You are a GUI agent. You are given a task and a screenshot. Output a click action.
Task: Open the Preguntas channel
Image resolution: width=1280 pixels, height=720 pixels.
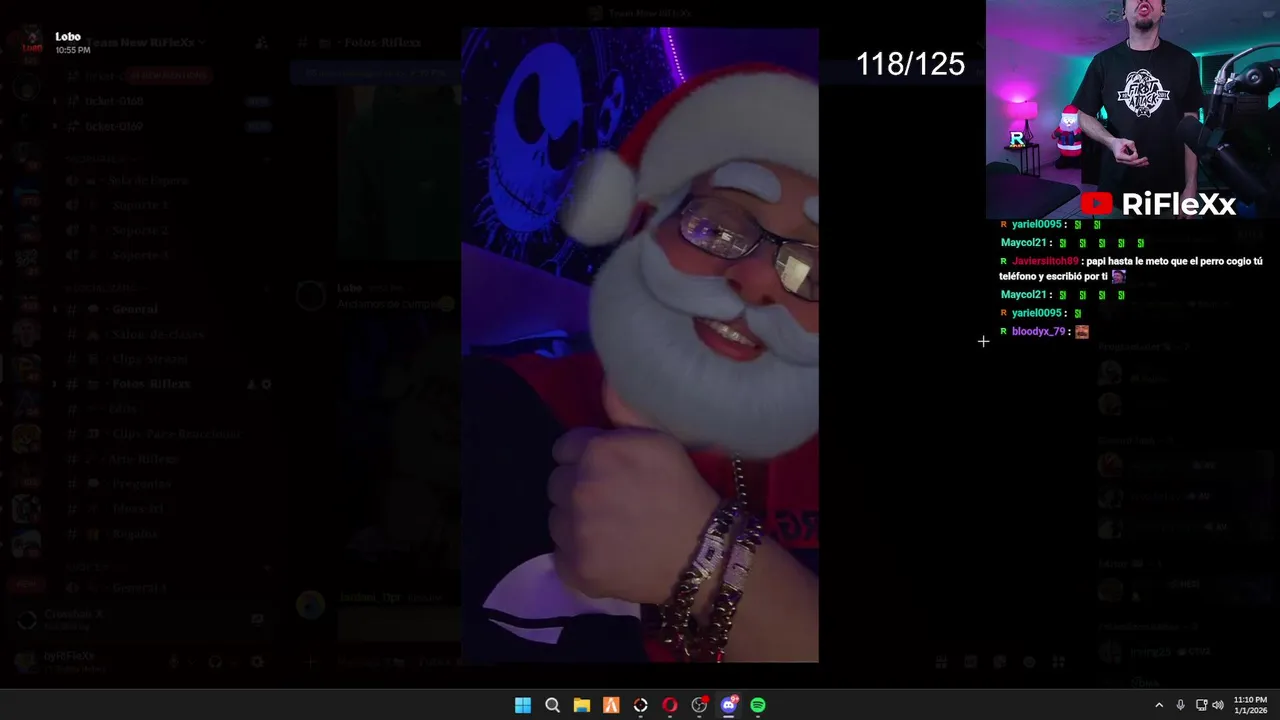pyautogui.click(x=141, y=483)
